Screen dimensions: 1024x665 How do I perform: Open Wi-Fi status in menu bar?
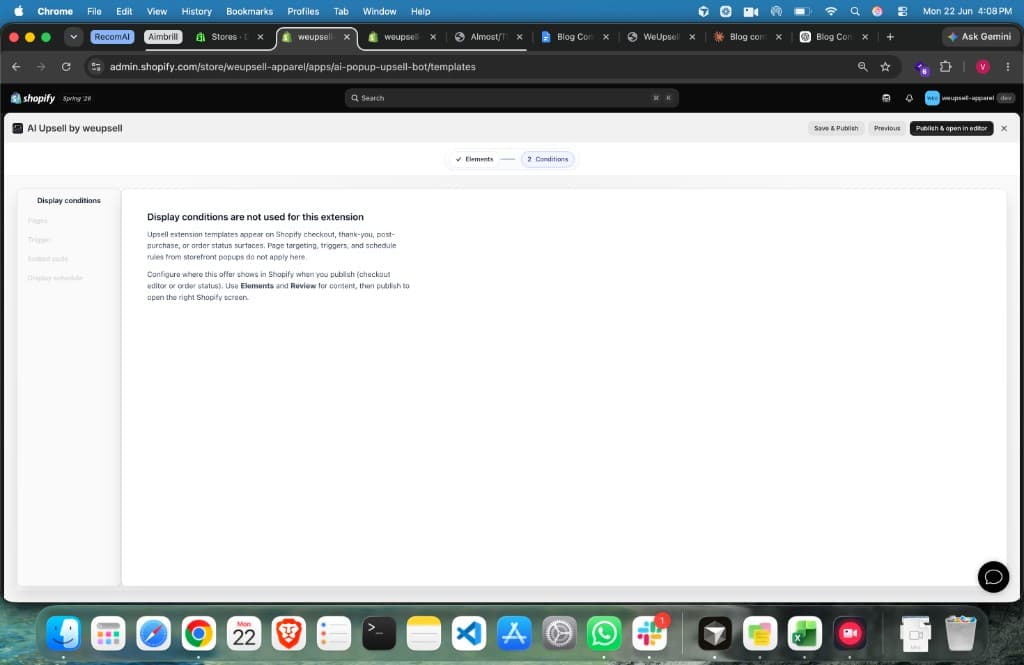[x=831, y=11]
